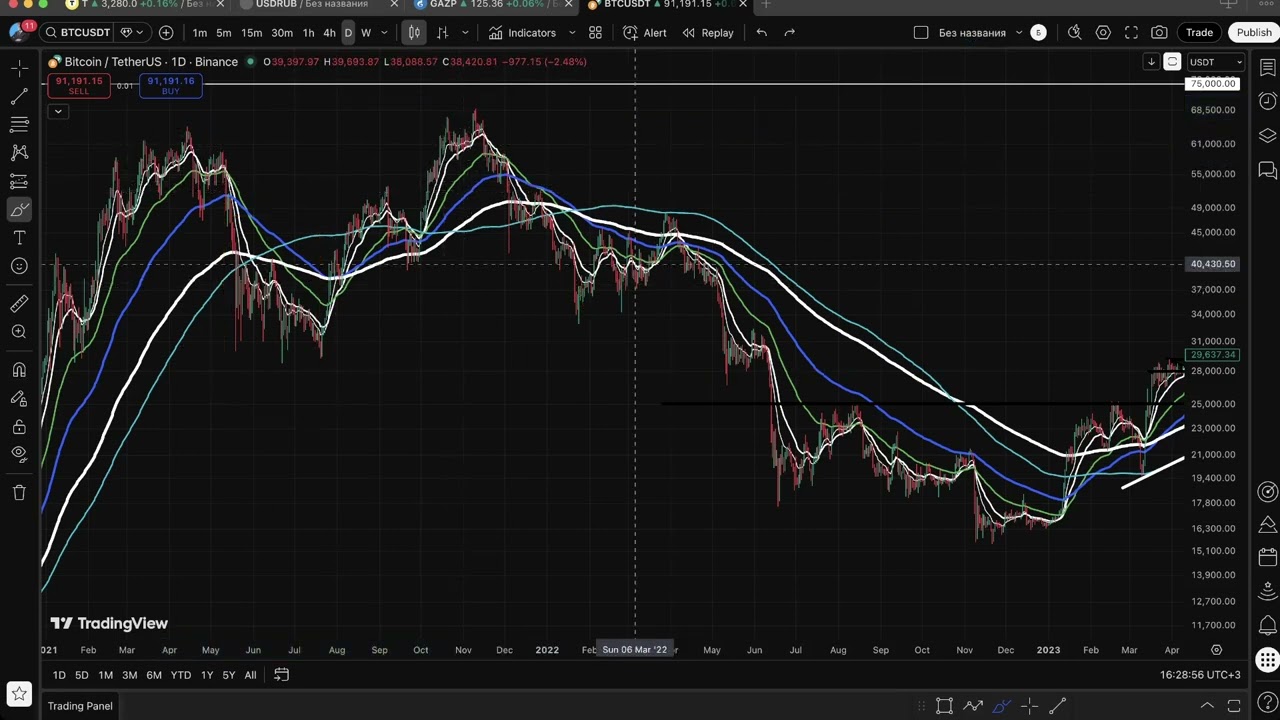Select the 5Y date range
The height and width of the screenshot is (720, 1280).
[x=229, y=675]
